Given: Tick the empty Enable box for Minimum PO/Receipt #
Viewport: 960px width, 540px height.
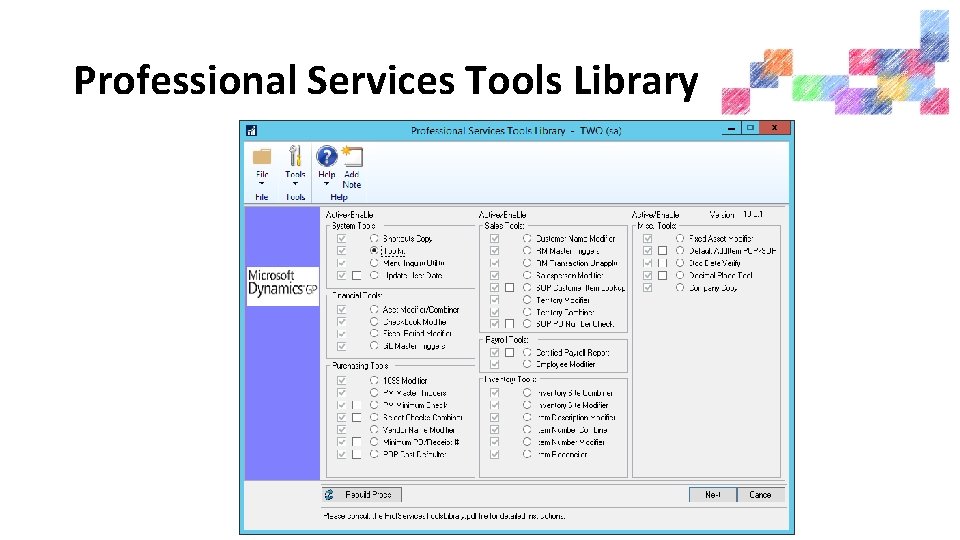Looking at the screenshot, I should [356, 442].
